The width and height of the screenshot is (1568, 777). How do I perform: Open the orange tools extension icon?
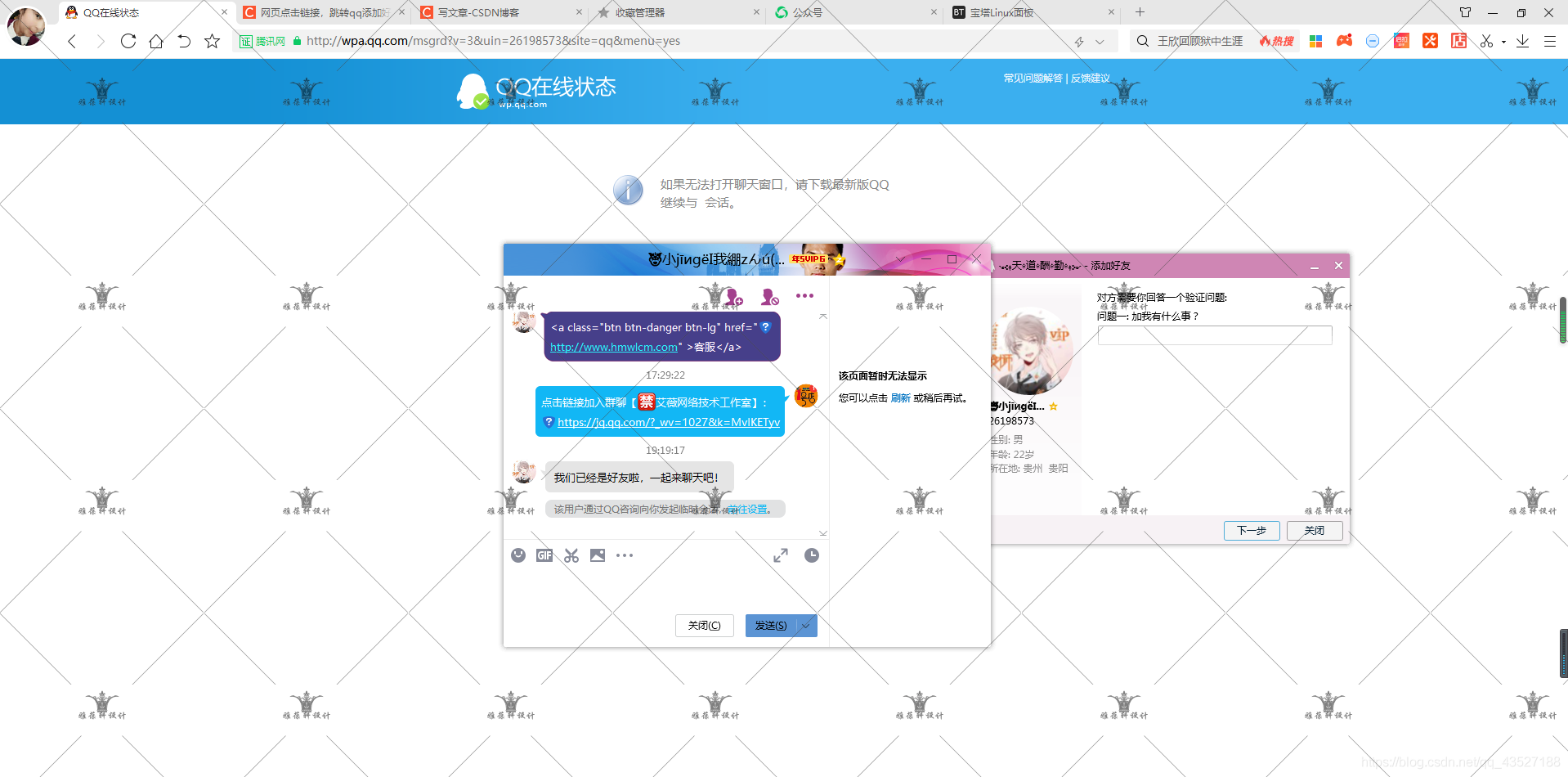(x=1430, y=41)
